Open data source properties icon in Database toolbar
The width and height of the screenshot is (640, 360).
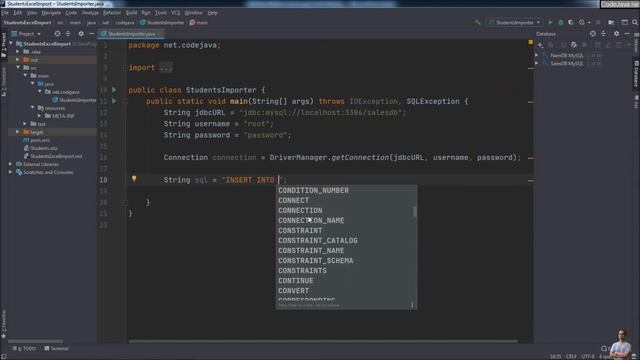(x=574, y=44)
